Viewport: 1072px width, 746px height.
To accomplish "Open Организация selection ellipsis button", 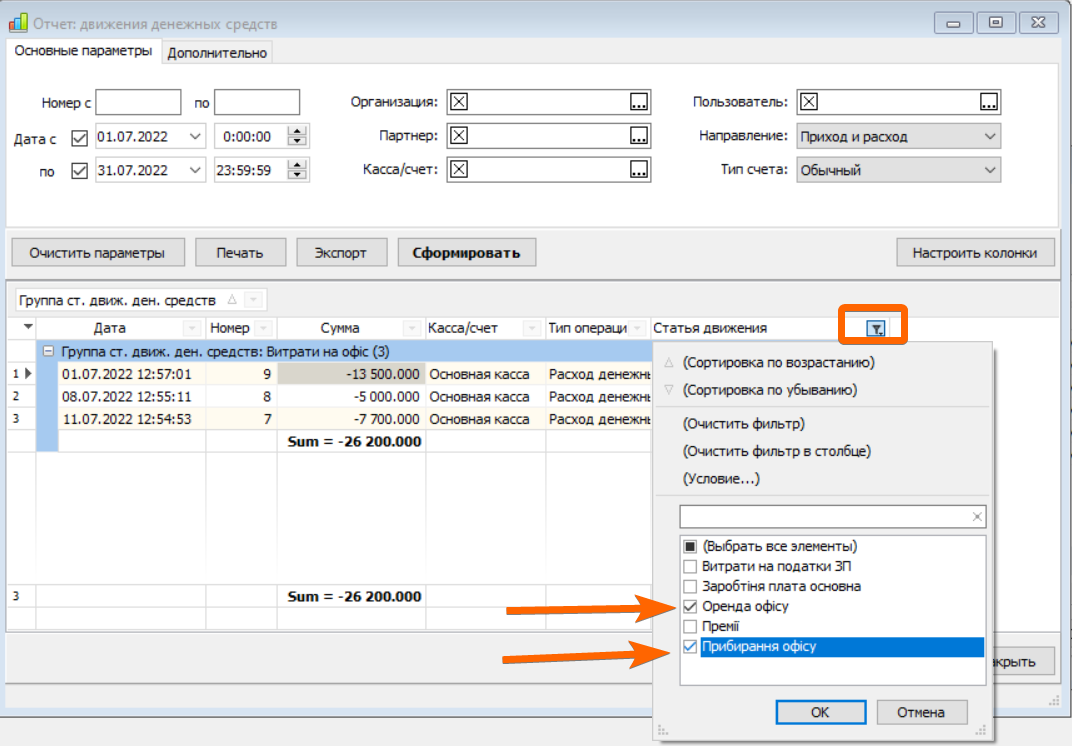I will coord(639,102).
